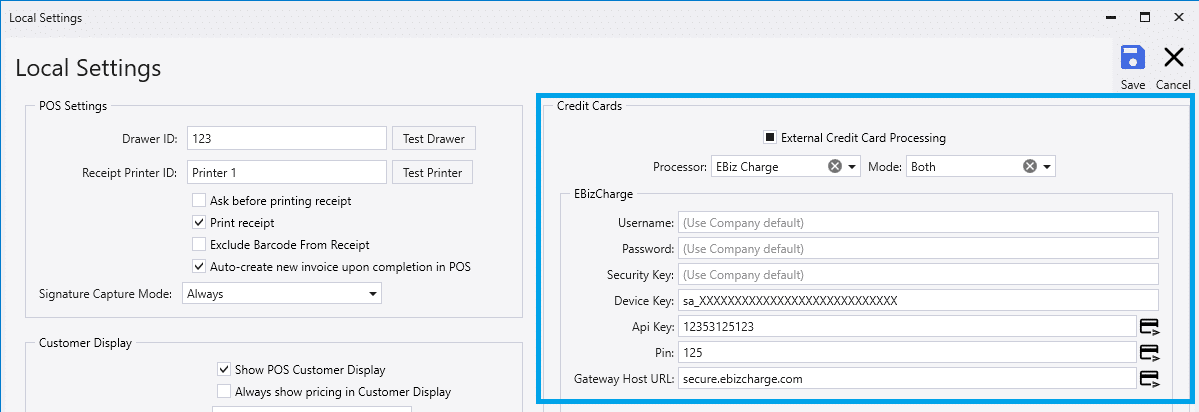Image resolution: width=1199 pixels, height=412 pixels.
Task: Minimize the Local Settings window
Action: click(1110, 17)
